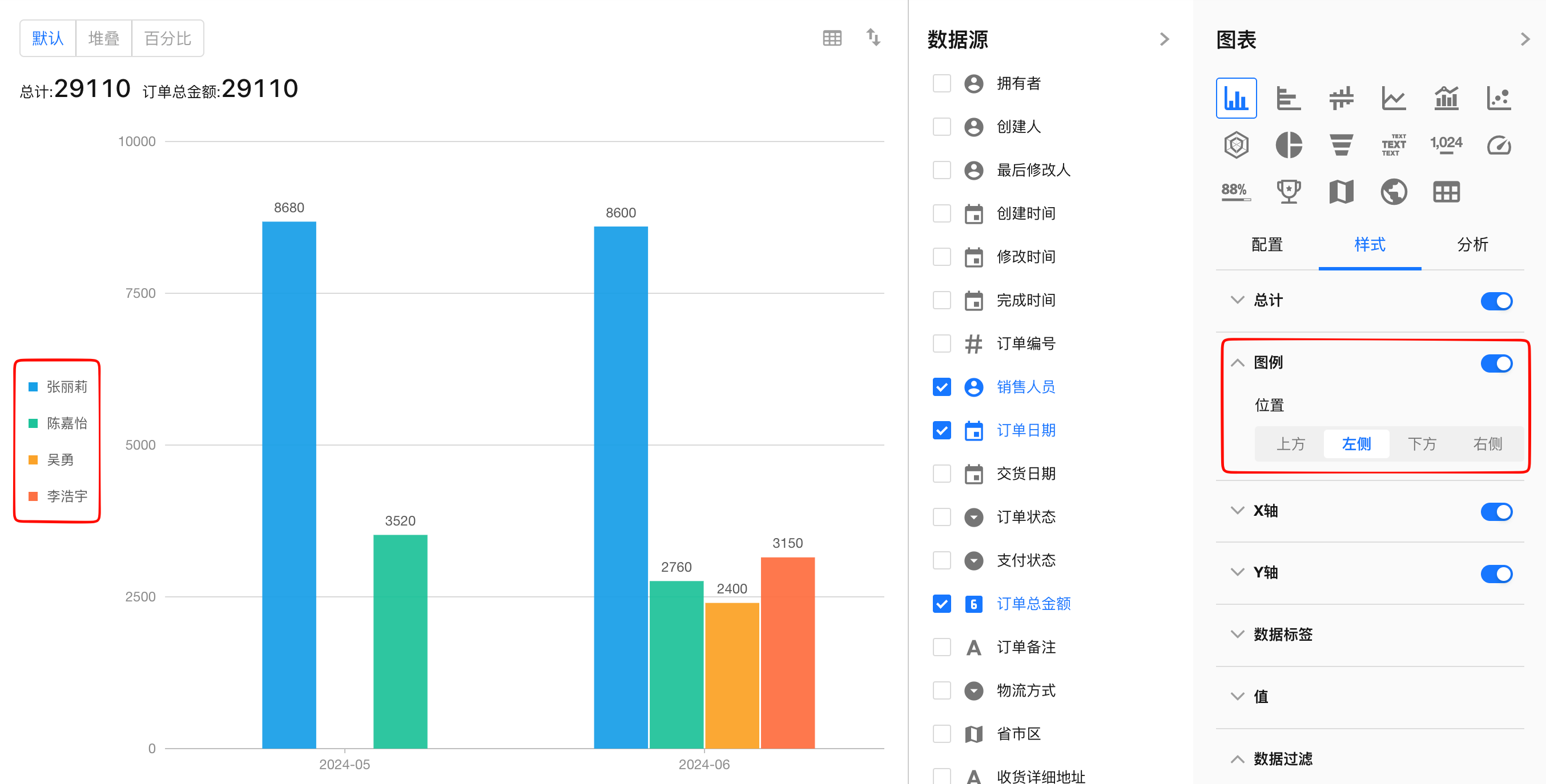Set legend position to 右侧
This screenshot has width=1546, height=784.
(1487, 444)
